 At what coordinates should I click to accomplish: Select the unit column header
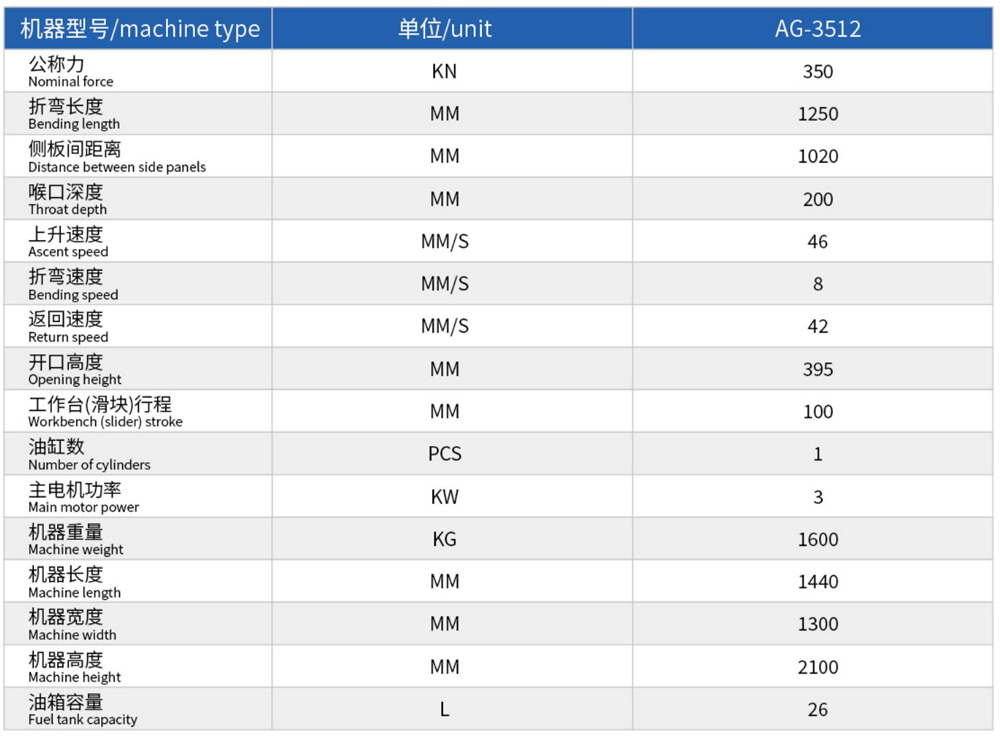445,29
